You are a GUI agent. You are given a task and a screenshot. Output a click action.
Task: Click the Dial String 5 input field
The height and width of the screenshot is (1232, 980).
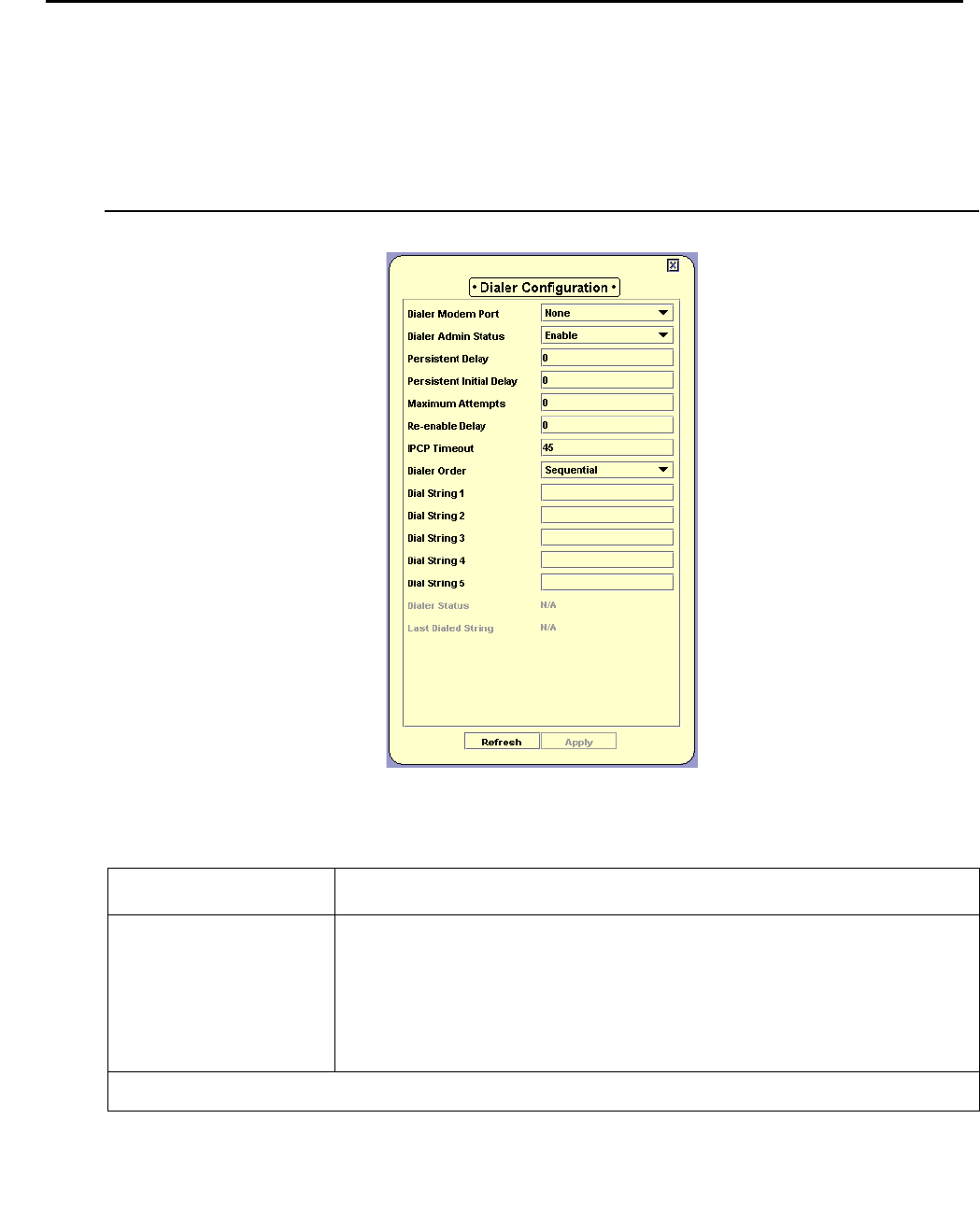[607, 582]
